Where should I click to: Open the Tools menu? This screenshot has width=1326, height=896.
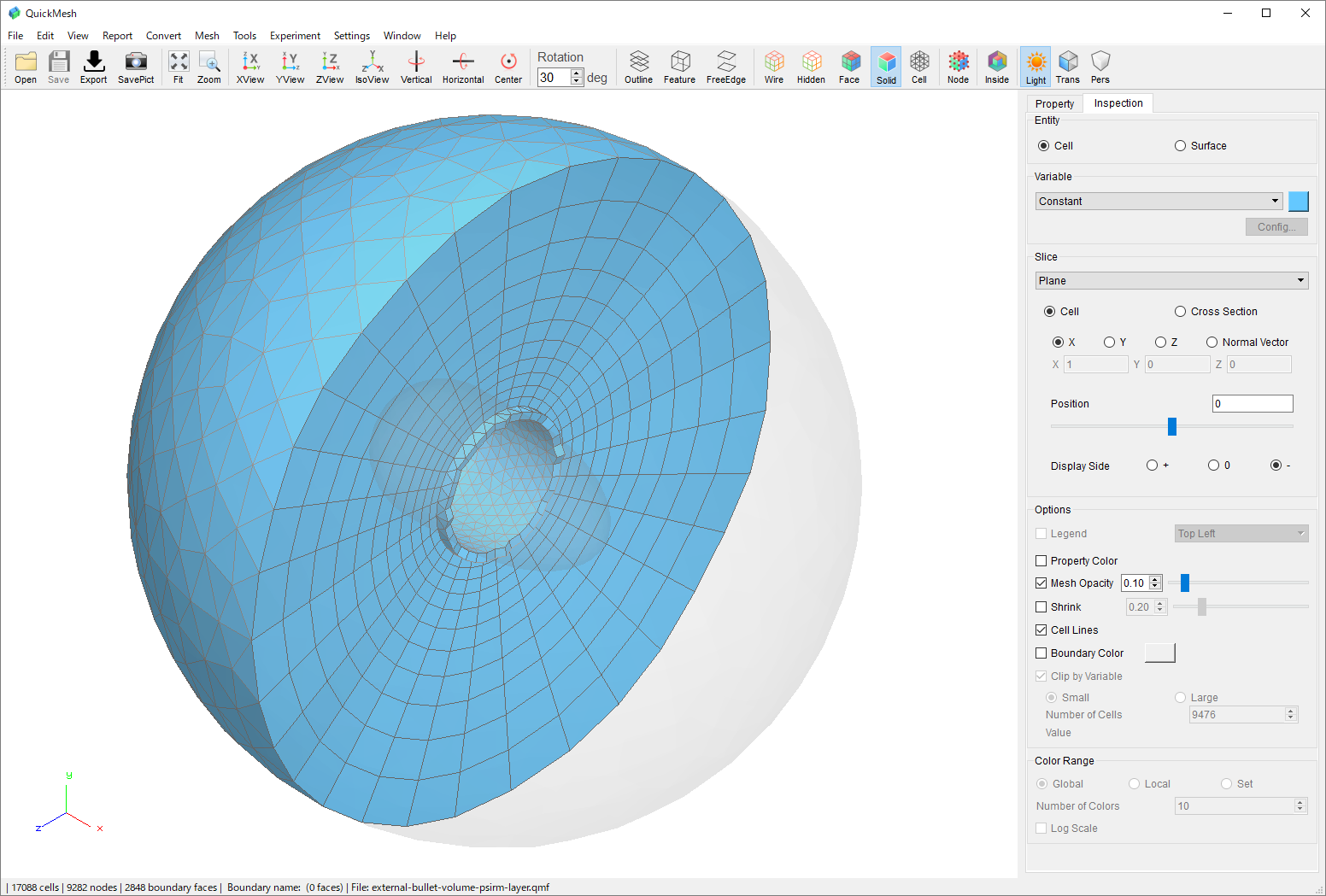click(244, 36)
